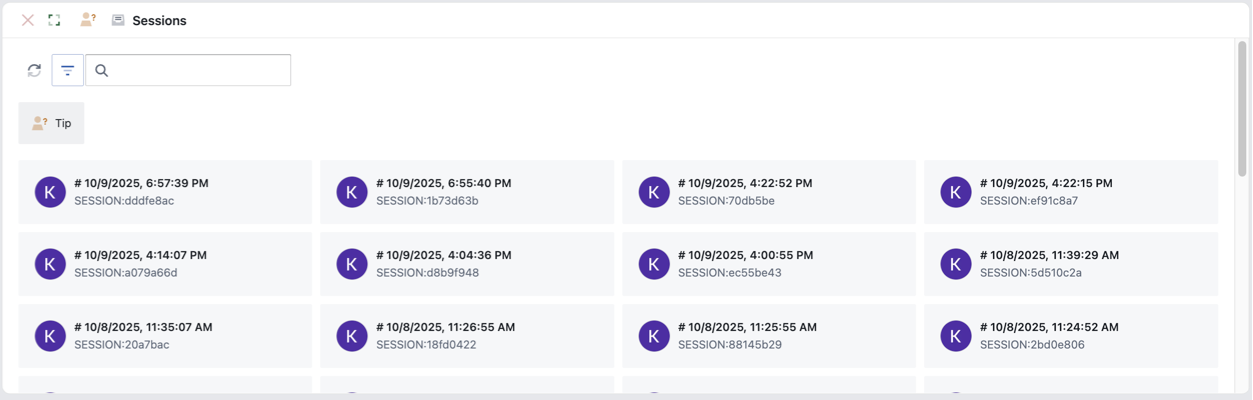The width and height of the screenshot is (1253, 400).
Task: Select the session d8b9f948 card
Action: [x=466, y=264]
